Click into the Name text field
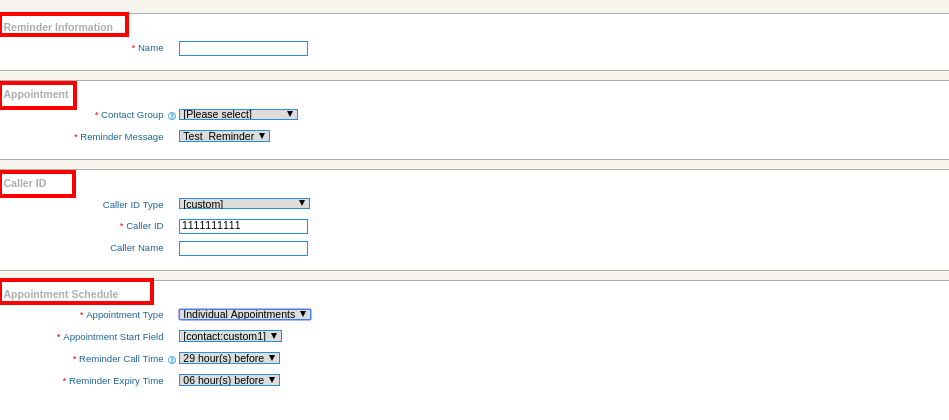This screenshot has height=420, width=949. coord(243,48)
